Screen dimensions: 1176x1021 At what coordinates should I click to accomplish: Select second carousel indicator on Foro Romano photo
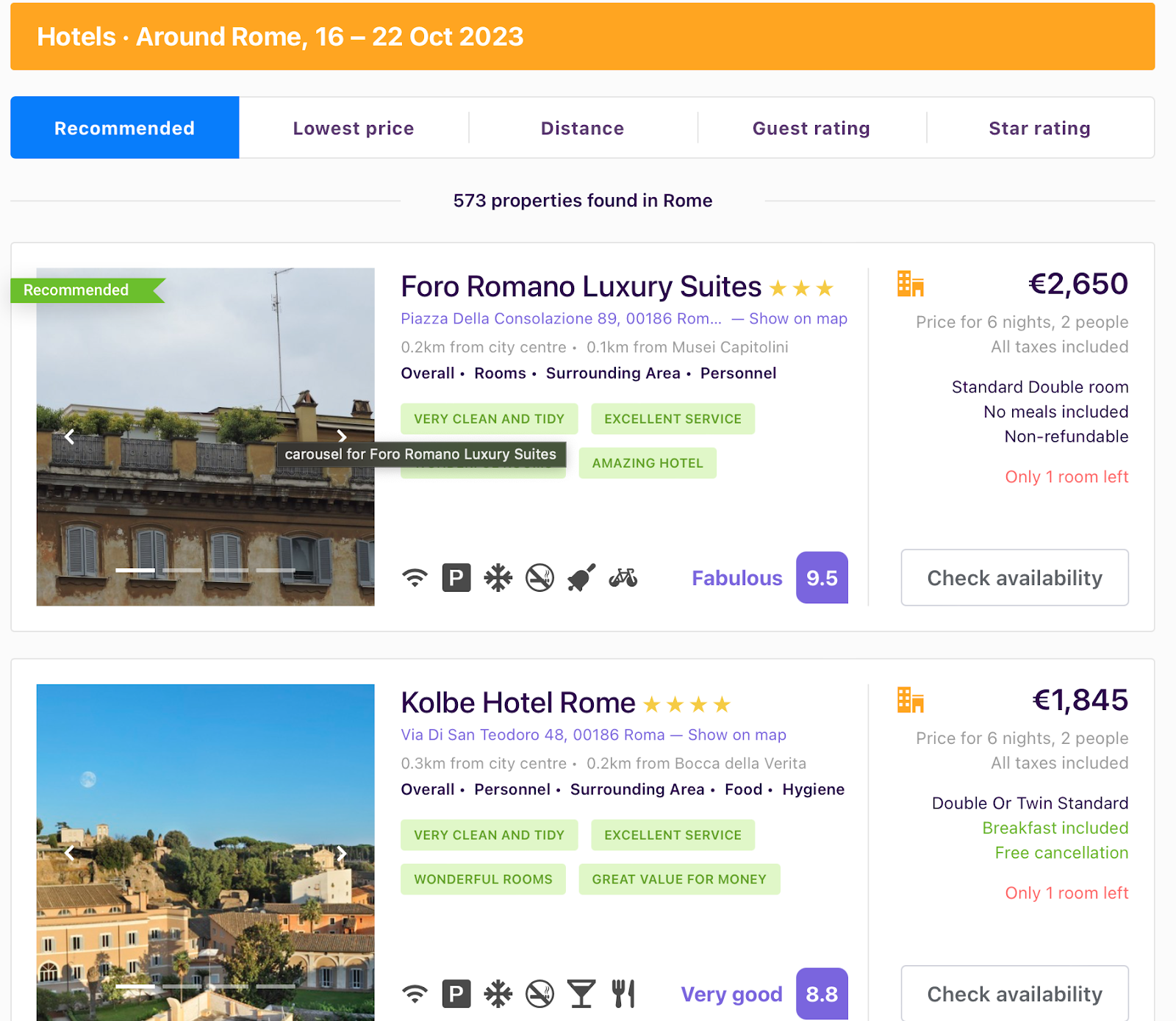pos(182,570)
